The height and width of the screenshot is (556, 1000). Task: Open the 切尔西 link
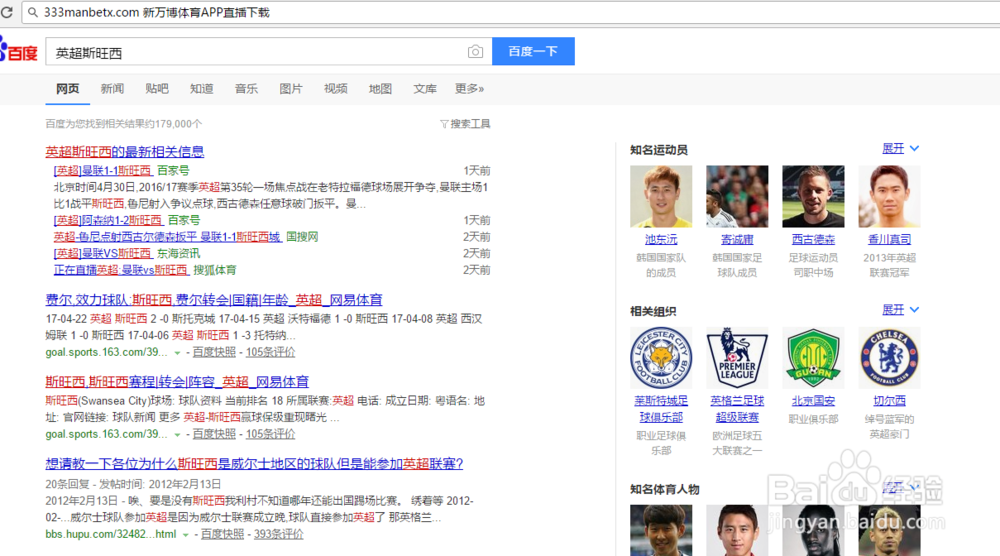(x=889, y=401)
